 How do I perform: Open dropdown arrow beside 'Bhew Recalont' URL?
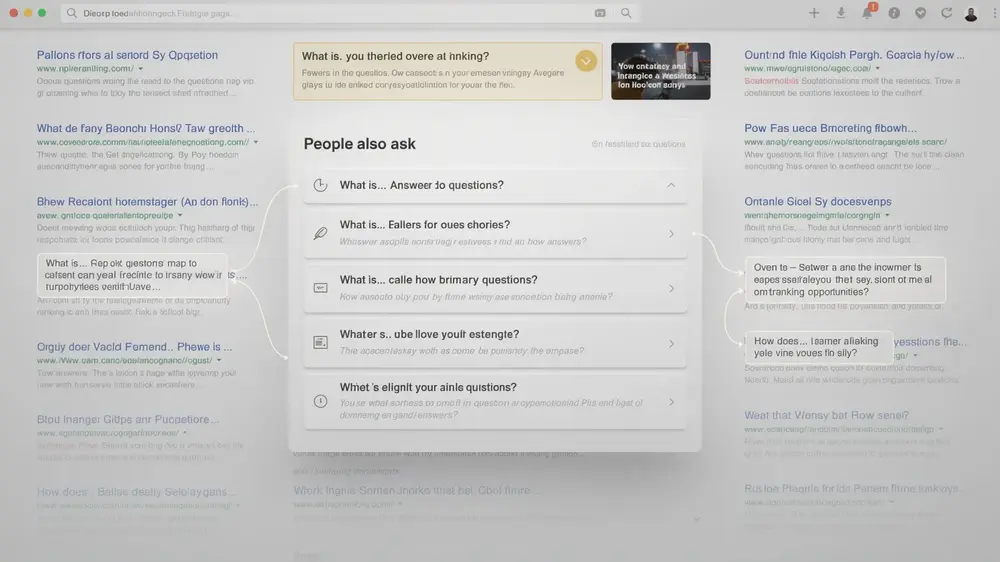pyautogui.click(x=180, y=216)
